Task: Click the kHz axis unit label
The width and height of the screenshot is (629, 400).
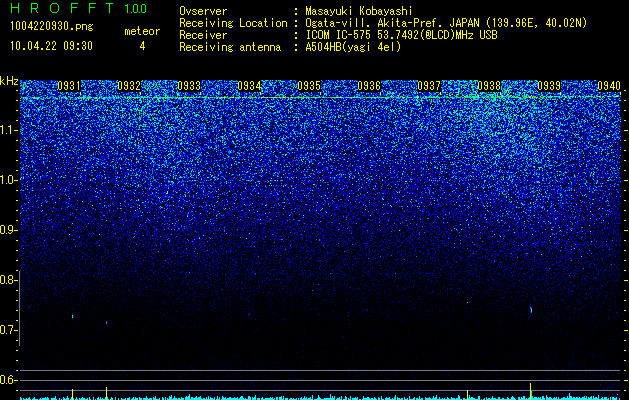Action: coord(9,81)
